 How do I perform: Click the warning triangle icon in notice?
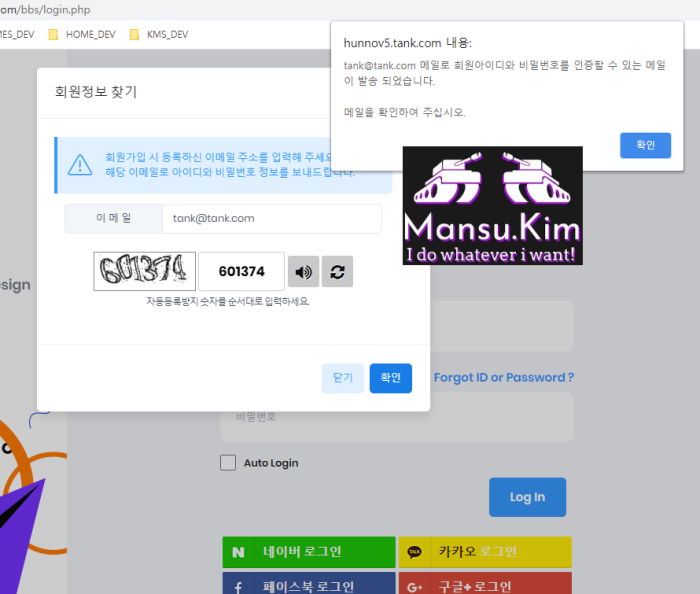pyautogui.click(x=80, y=165)
